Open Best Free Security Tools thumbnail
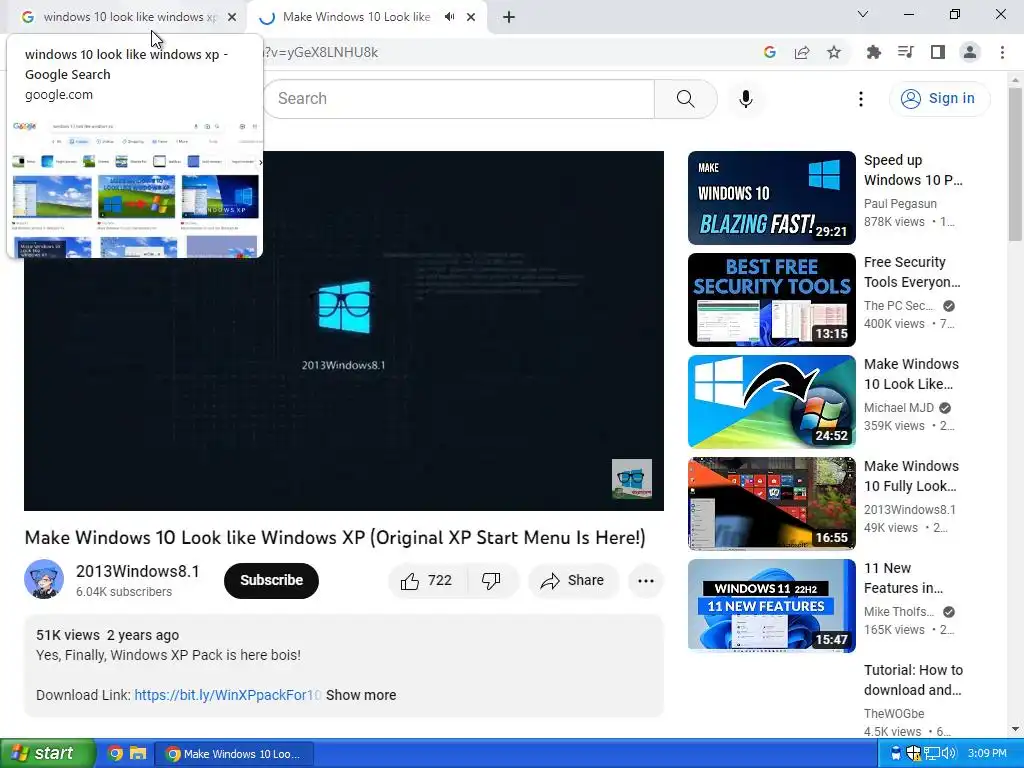The width and height of the screenshot is (1024, 768). tap(771, 300)
